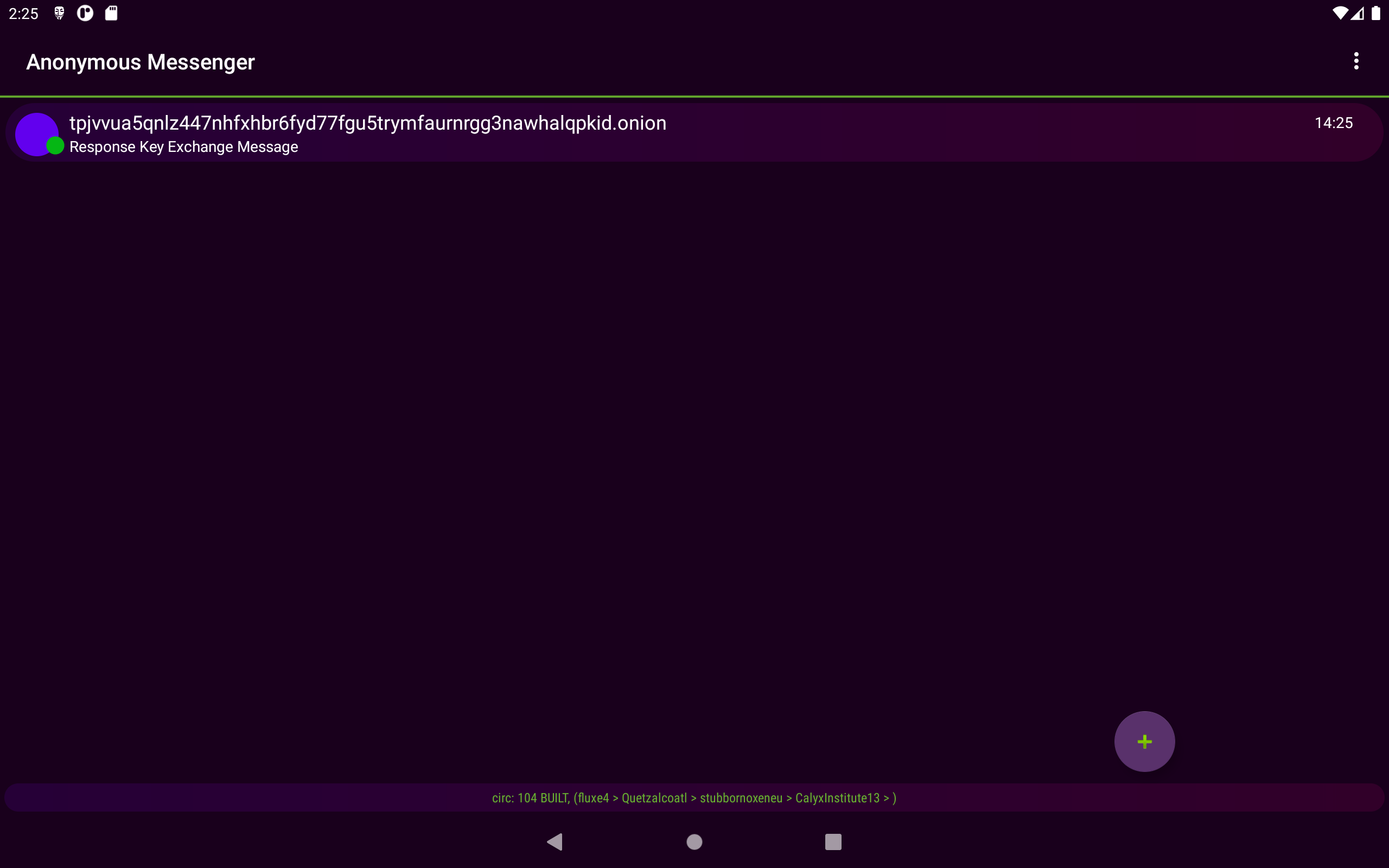Tap the 14:25 message timestamp
The image size is (1389, 868).
(1333, 123)
